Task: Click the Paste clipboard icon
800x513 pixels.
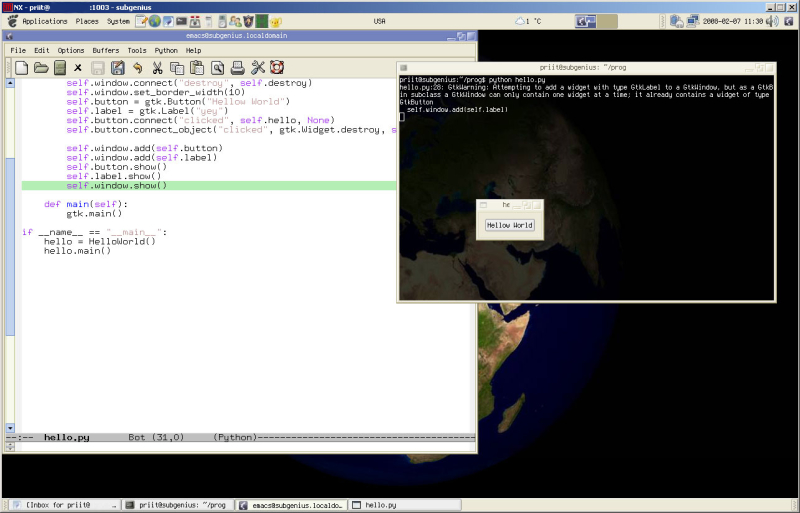Action: (197, 67)
